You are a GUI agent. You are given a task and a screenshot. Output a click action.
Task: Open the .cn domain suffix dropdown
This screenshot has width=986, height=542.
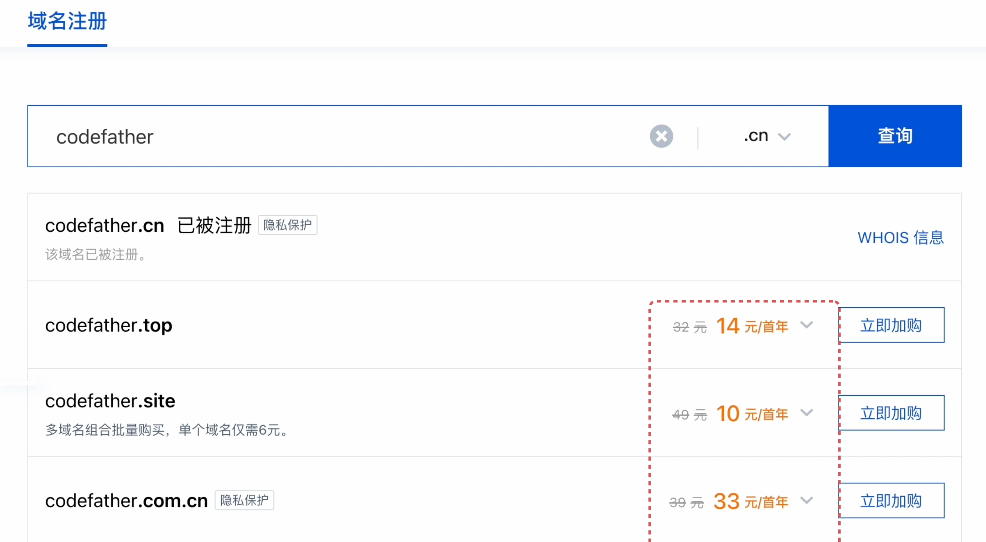[x=767, y=136]
